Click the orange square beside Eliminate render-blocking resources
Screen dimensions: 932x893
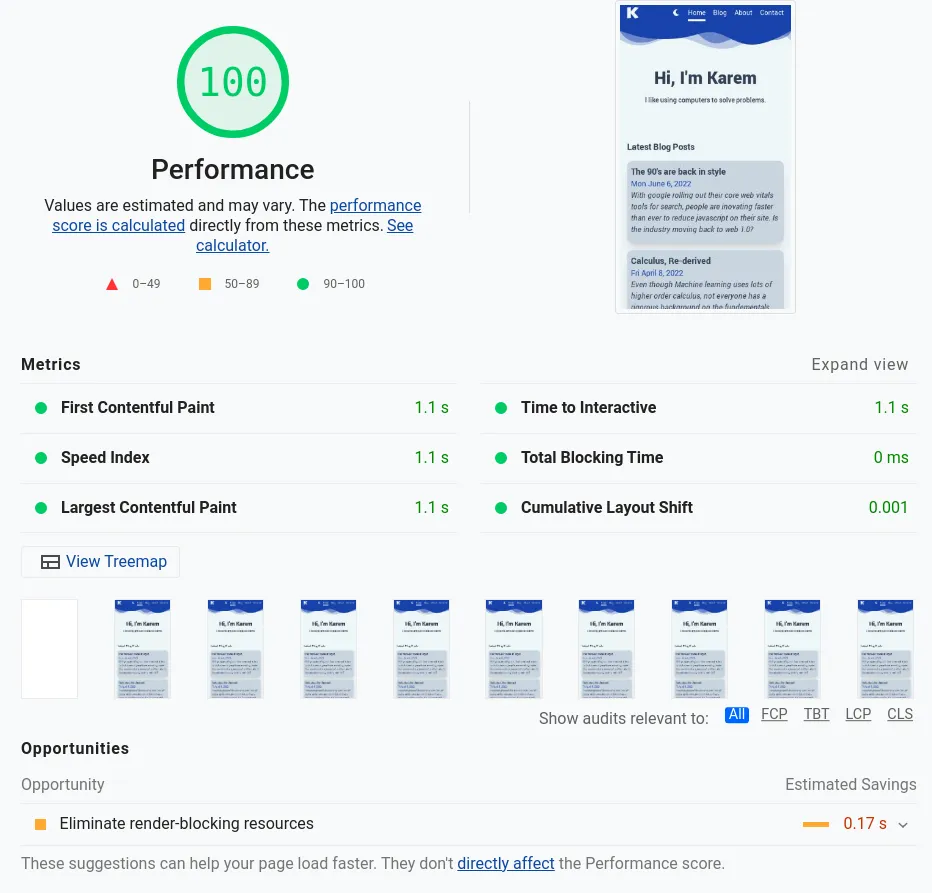coord(40,825)
